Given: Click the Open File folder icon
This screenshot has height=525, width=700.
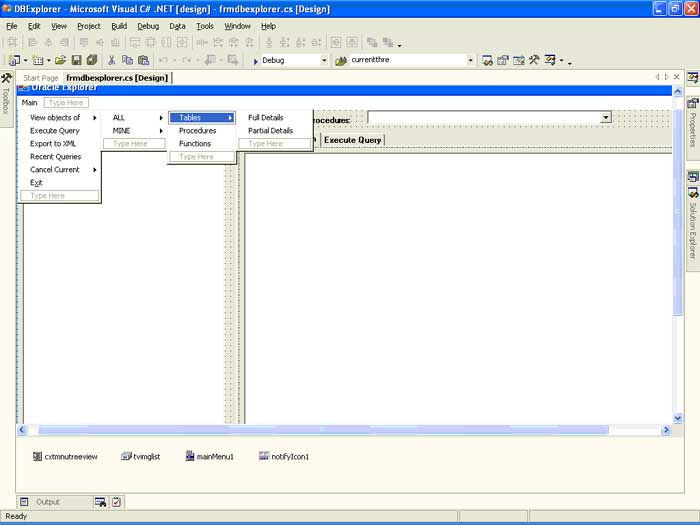Looking at the screenshot, I should point(61,60).
